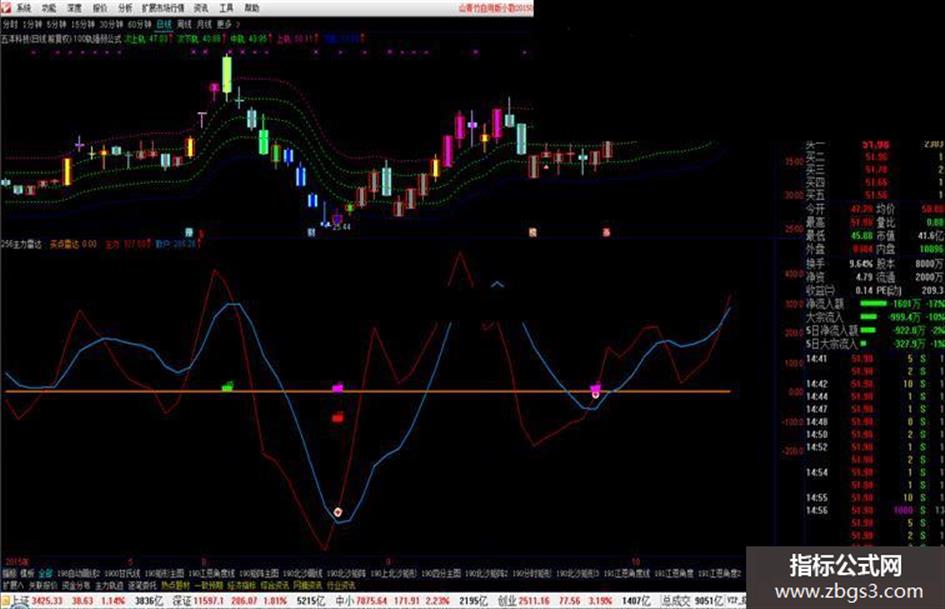
Task: Click the 创业 index in status bar
Action: pos(507,601)
